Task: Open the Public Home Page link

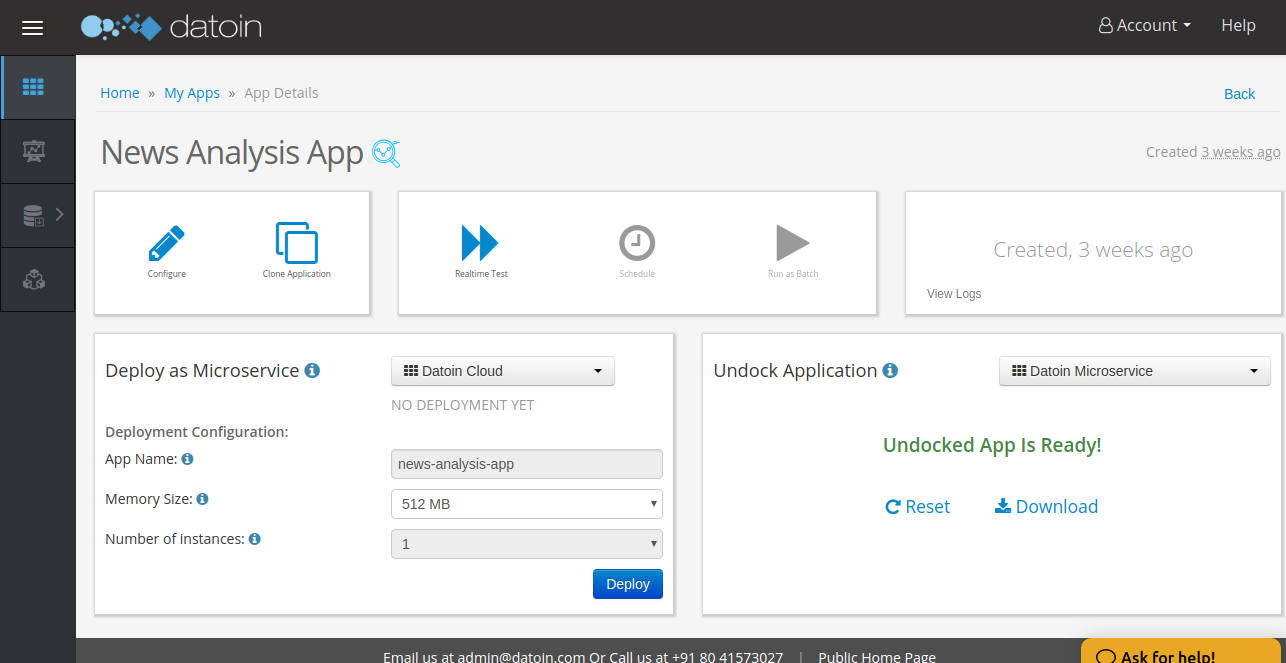Action: click(x=877, y=657)
